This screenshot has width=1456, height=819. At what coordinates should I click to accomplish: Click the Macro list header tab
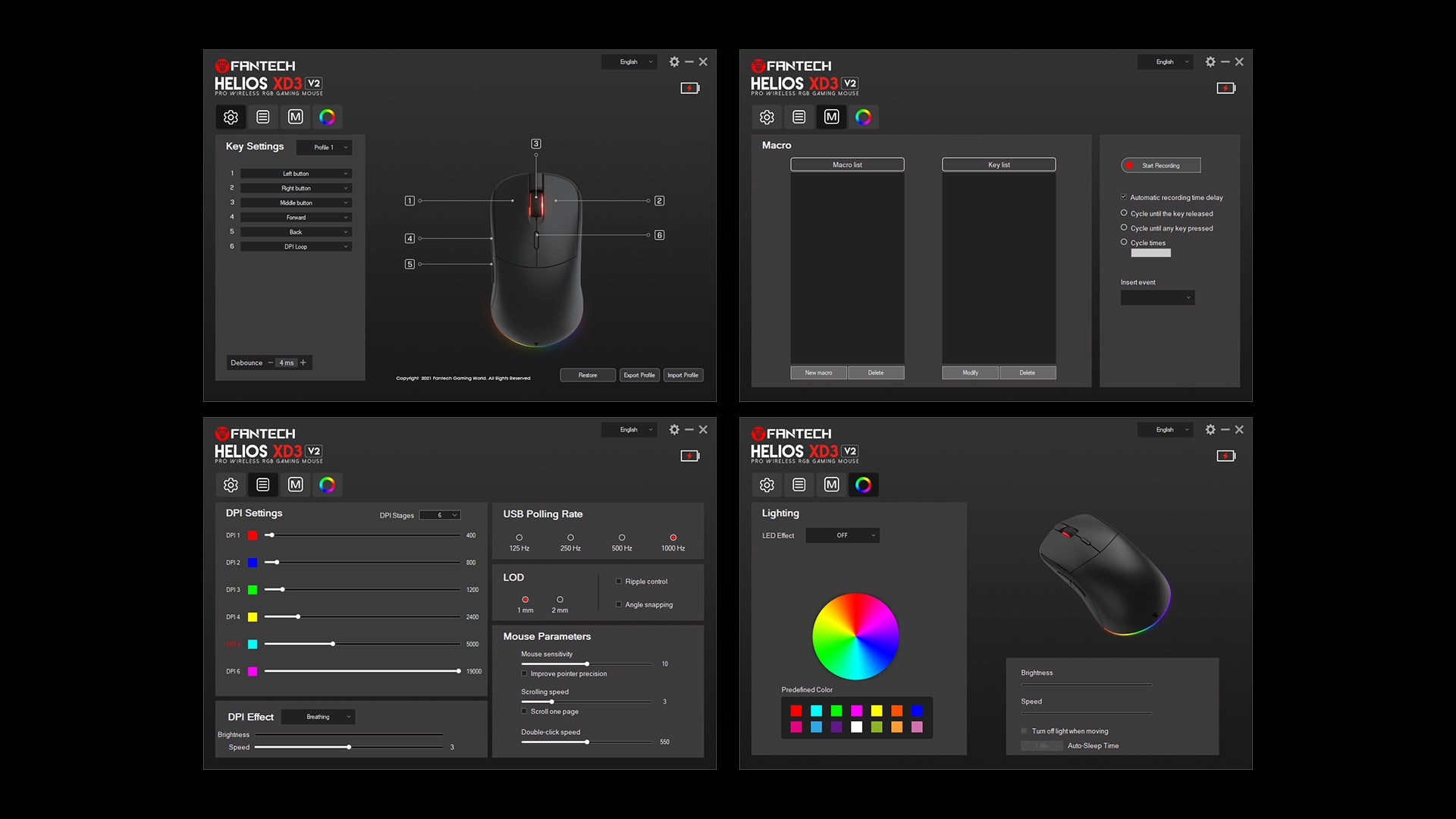pyautogui.click(x=847, y=165)
